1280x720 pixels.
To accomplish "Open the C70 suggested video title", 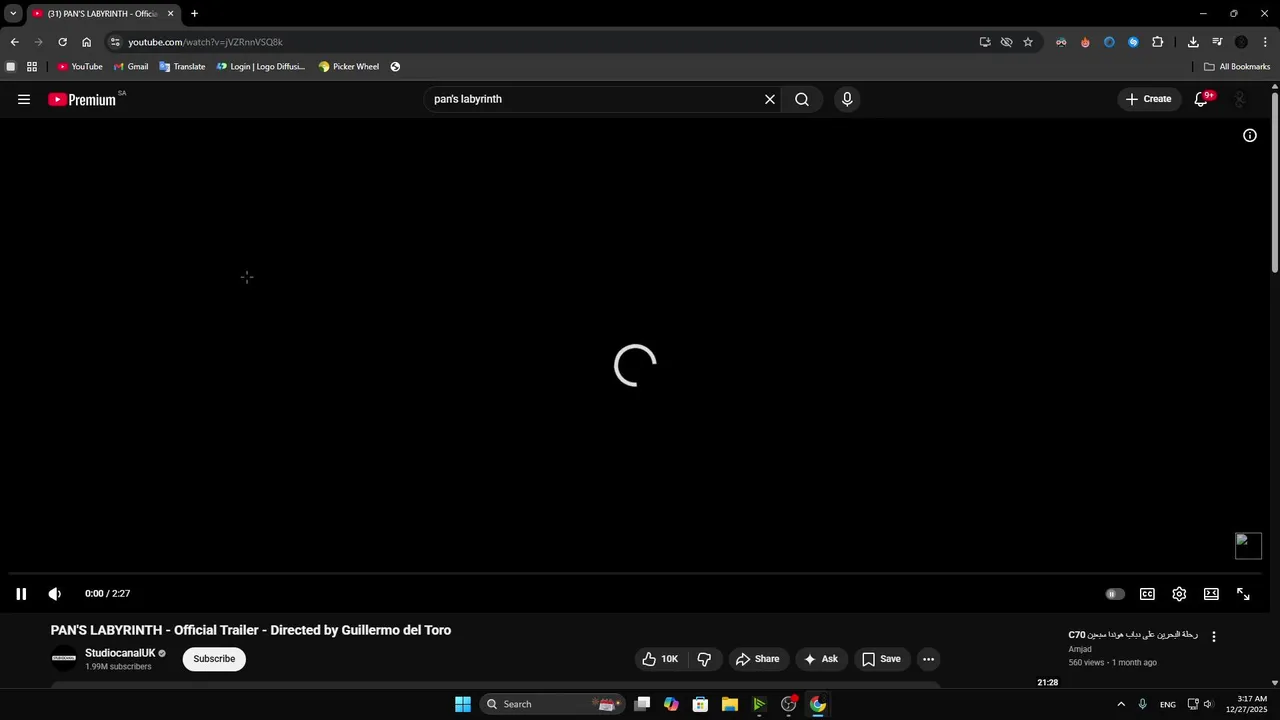I will tap(1133, 635).
